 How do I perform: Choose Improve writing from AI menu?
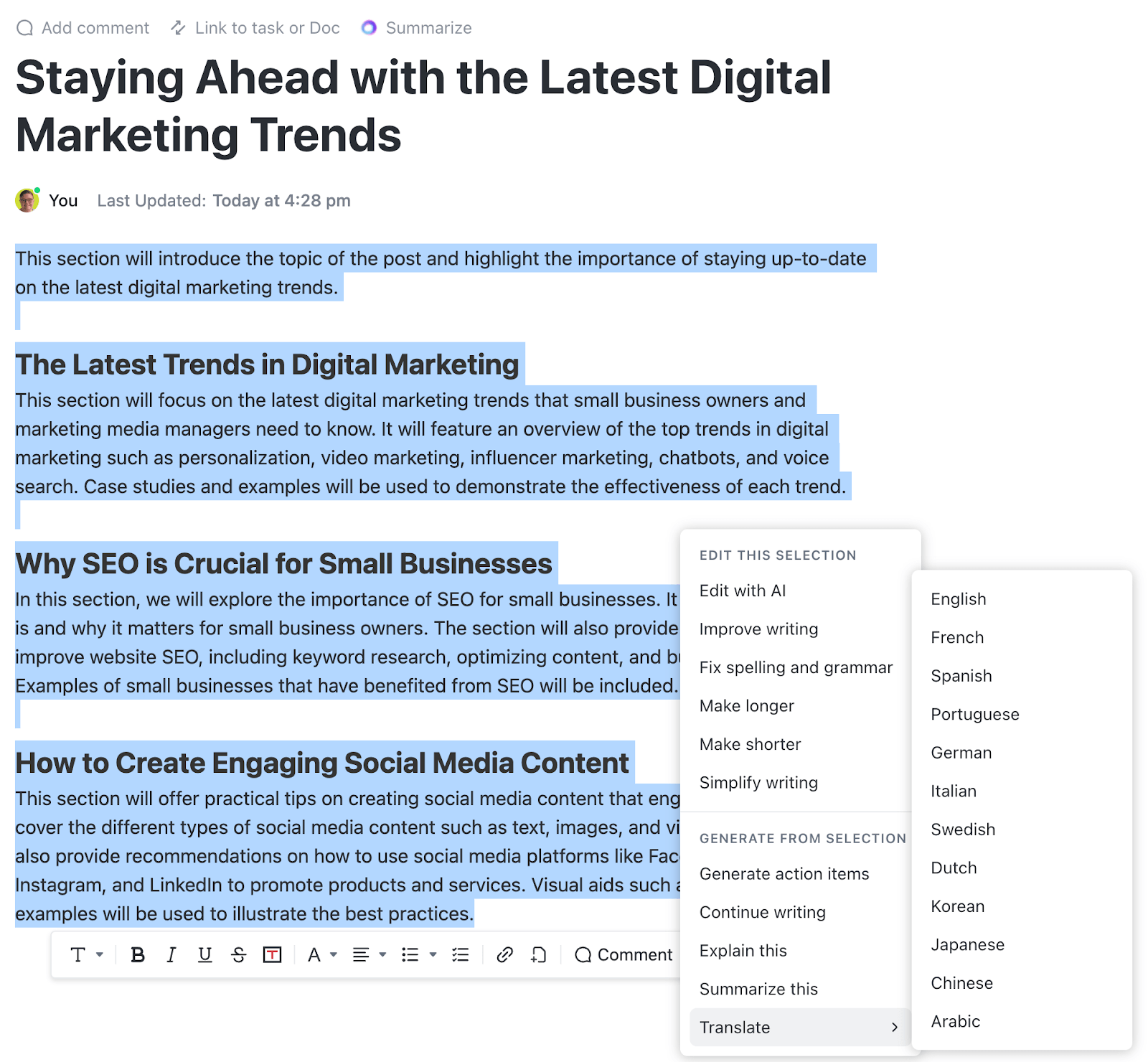click(758, 629)
